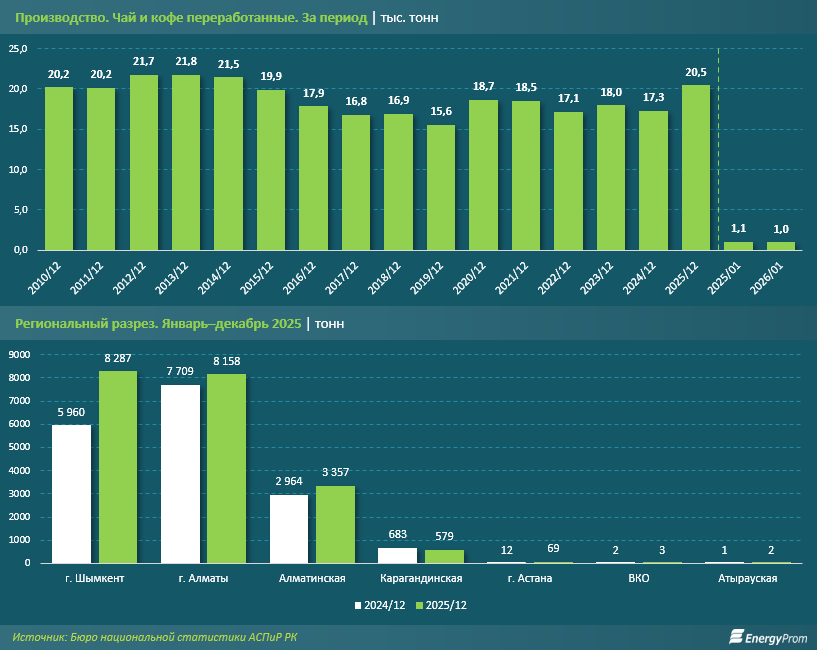Click the green 2025/12 legend swatch
The width and height of the screenshot is (817, 650).
[x=418, y=605]
